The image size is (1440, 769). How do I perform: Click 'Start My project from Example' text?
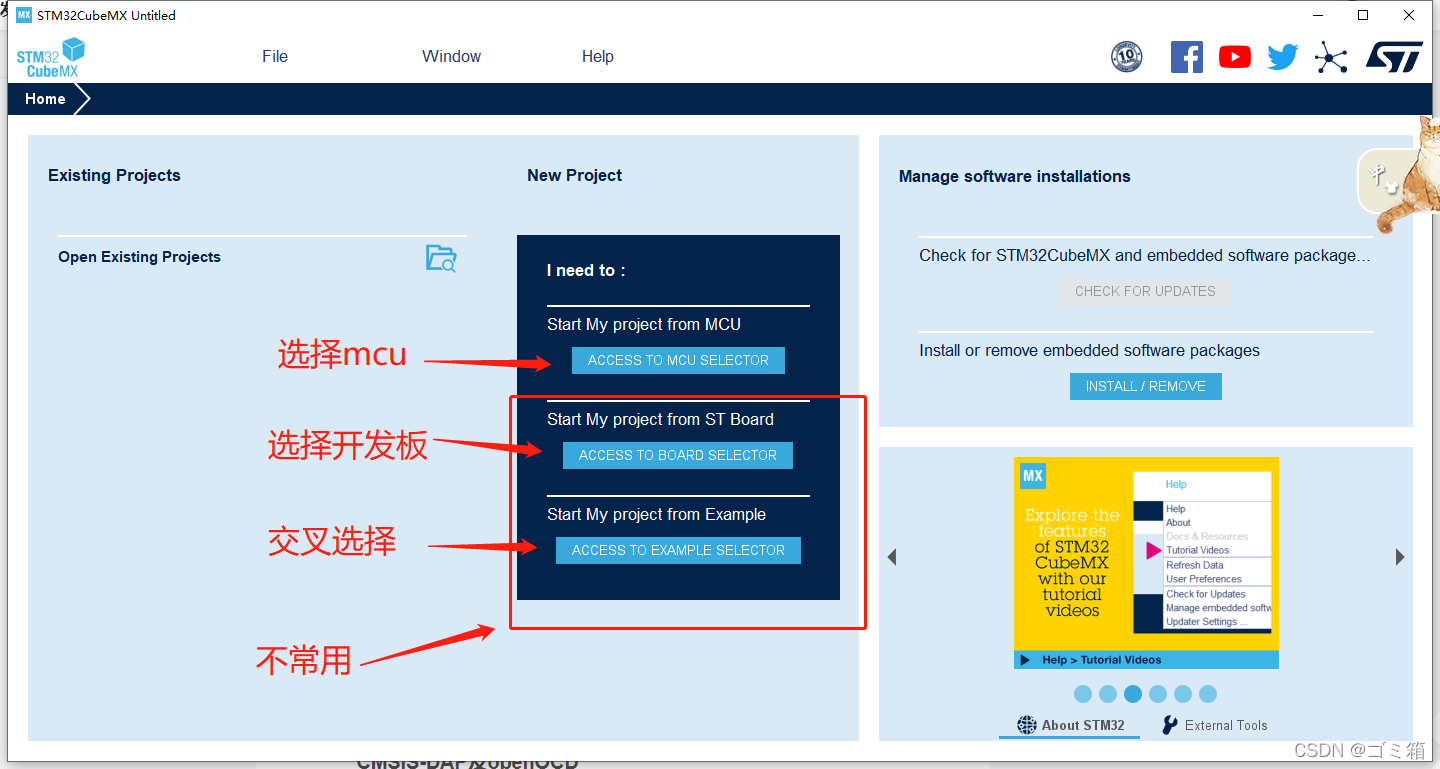coord(656,514)
